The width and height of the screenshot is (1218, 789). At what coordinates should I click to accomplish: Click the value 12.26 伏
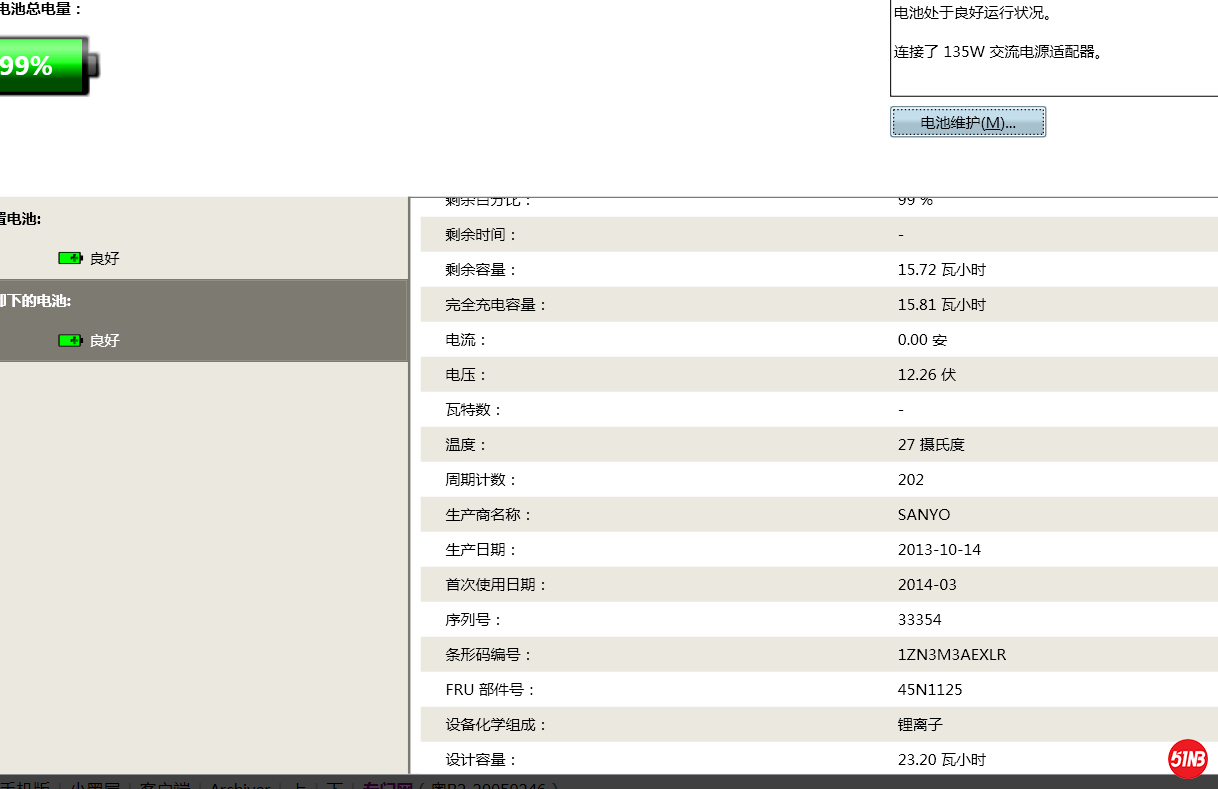coord(927,375)
